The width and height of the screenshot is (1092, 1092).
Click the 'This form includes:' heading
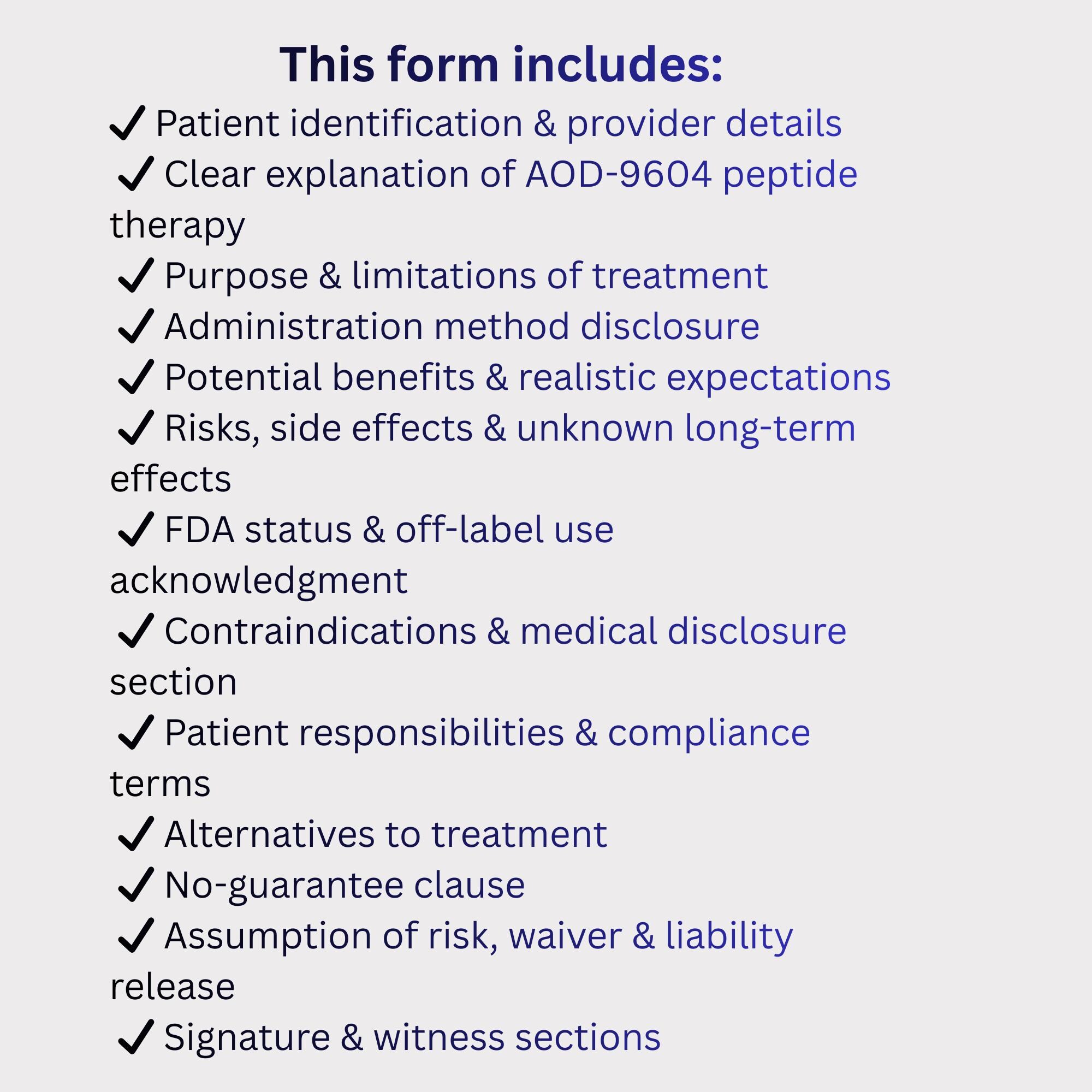(501, 64)
